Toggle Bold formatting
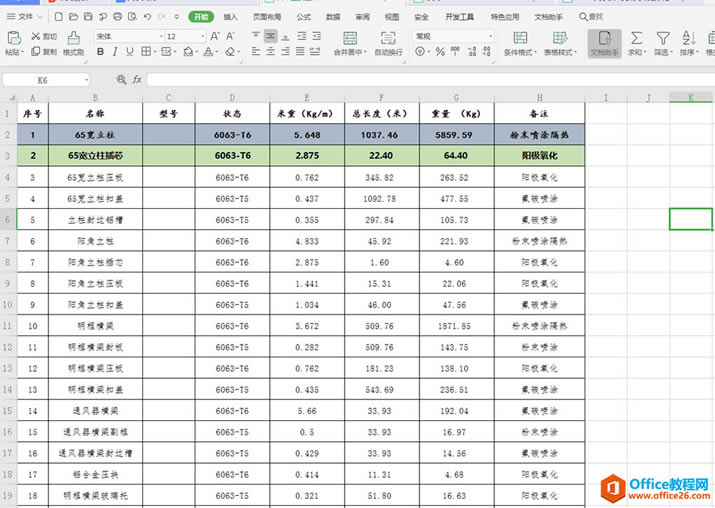The height and width of the screenshot is (508, 715). [101, 52]
